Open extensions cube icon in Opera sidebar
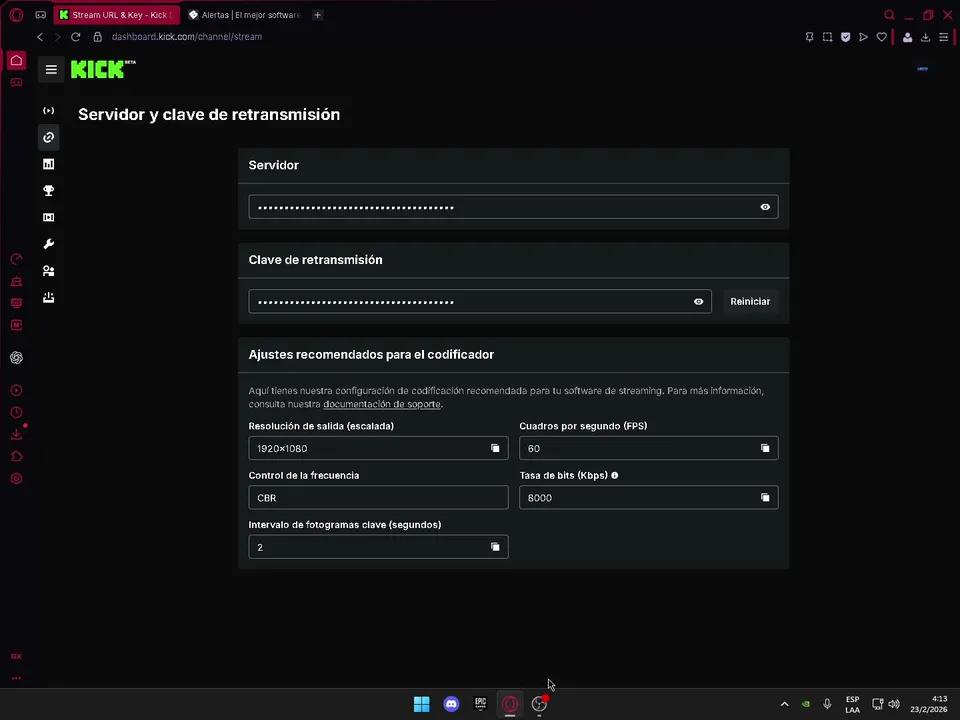 pyautogui.click(x=17, y=456)
